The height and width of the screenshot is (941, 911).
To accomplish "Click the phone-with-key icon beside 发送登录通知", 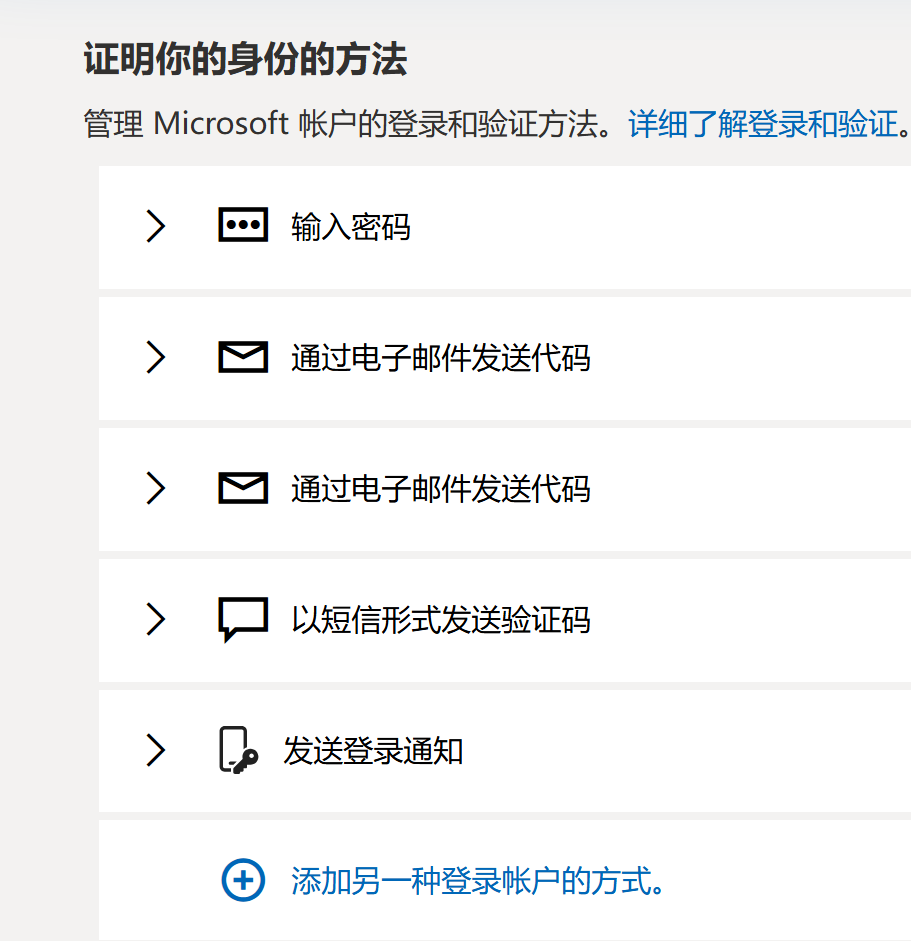I will (x=238, y=750).
